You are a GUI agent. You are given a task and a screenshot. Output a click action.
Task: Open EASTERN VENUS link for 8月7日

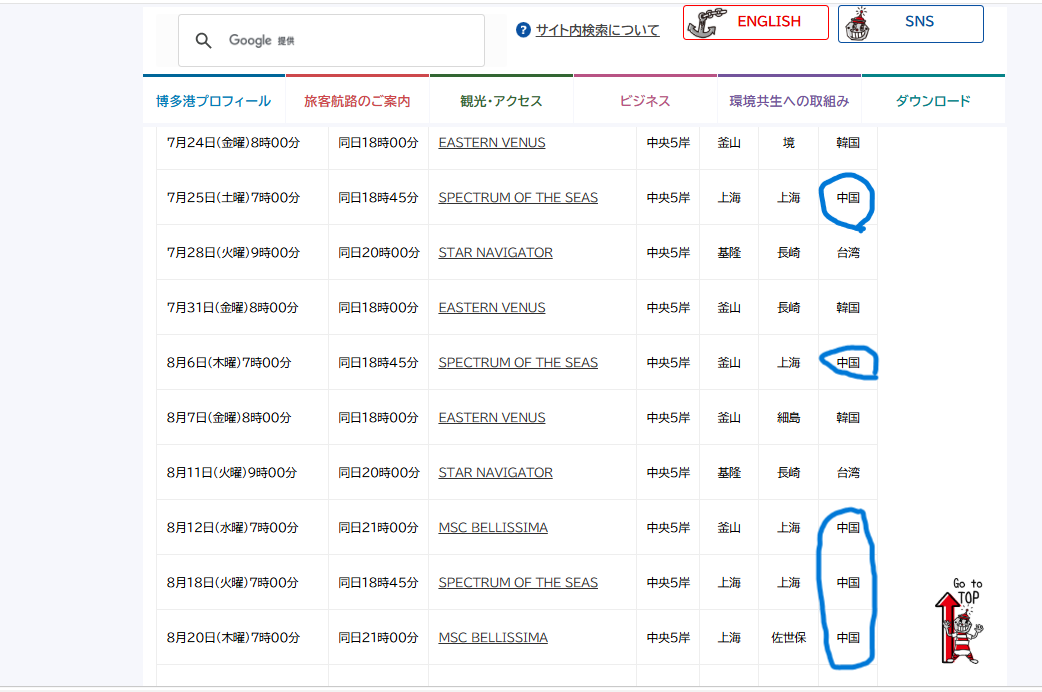pos(492,417)
